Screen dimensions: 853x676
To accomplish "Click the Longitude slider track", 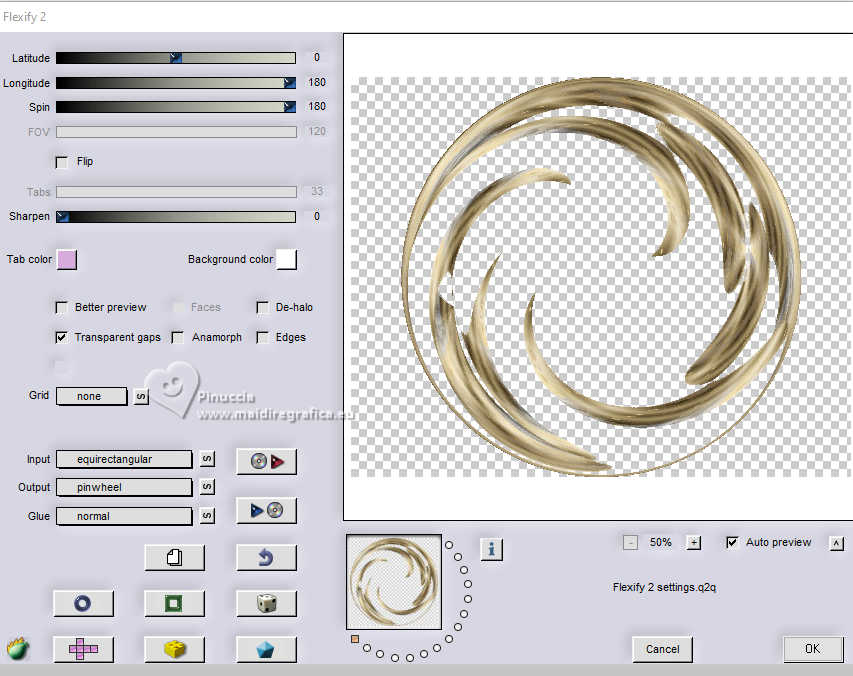I will [176, 83].
